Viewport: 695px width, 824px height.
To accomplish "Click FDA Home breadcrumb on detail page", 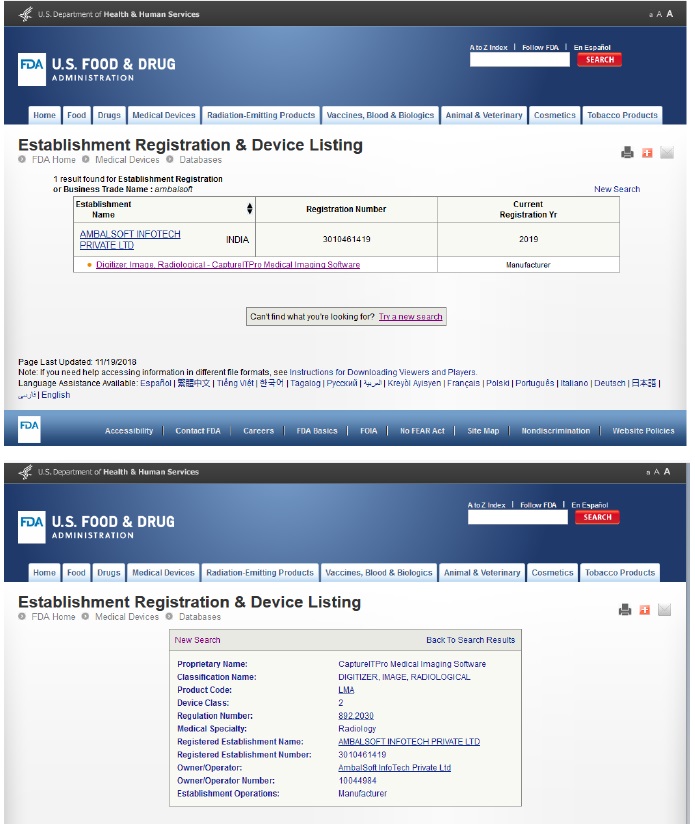I will pos(53,616).
